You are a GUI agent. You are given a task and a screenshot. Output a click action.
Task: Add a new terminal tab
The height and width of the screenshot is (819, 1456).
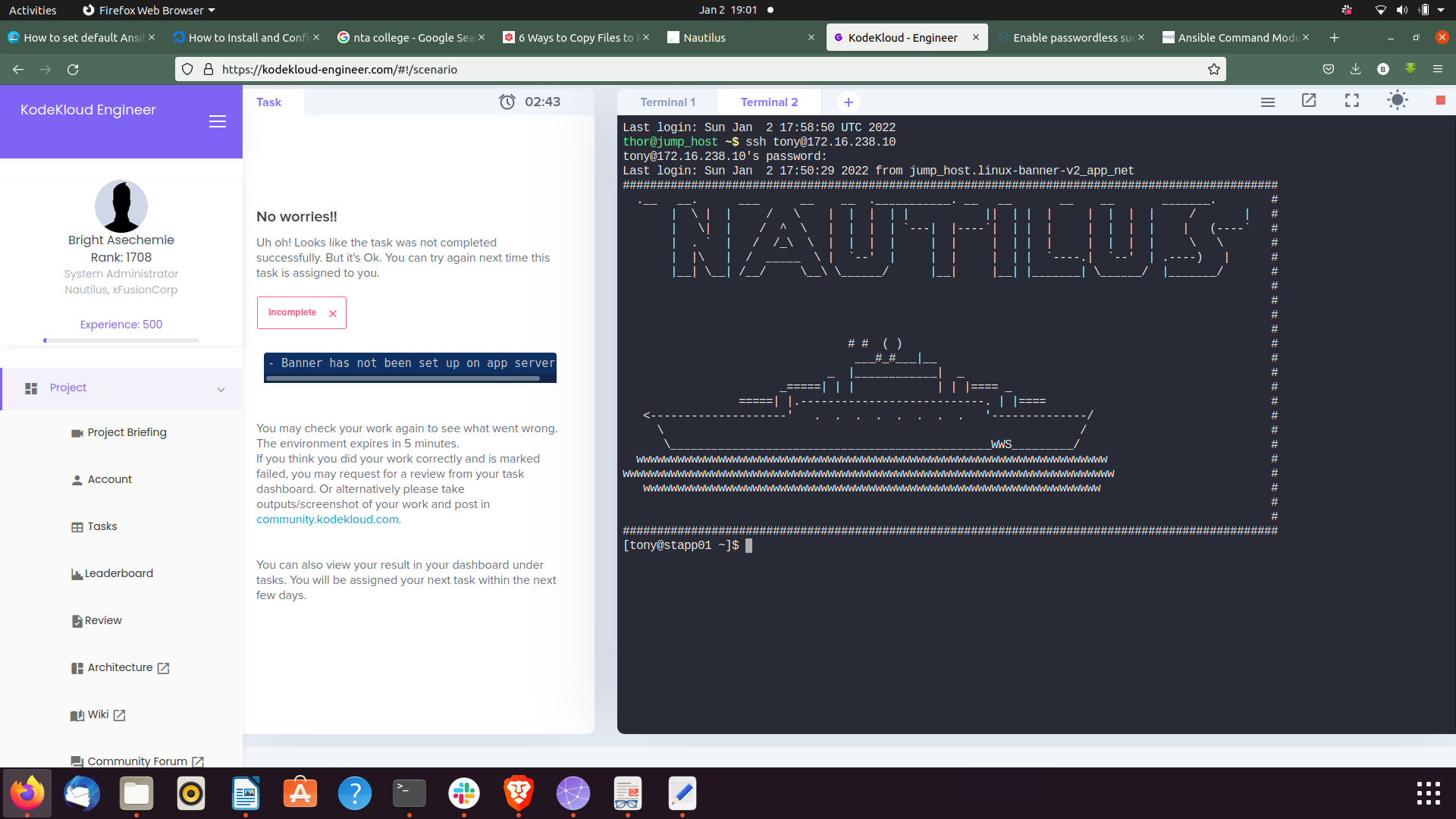[849, 102]
